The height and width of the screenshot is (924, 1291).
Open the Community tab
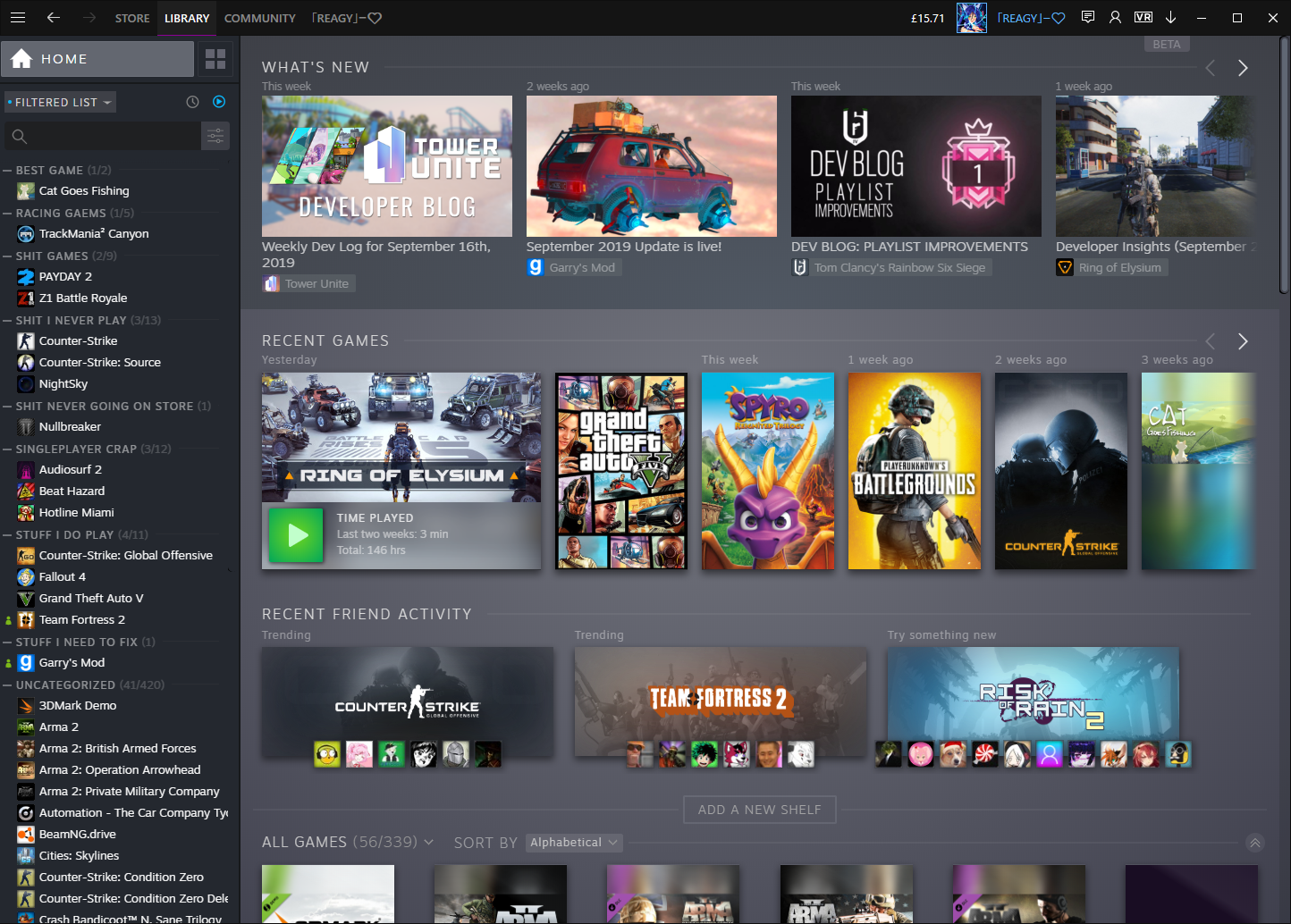click(x=260, y=18)
